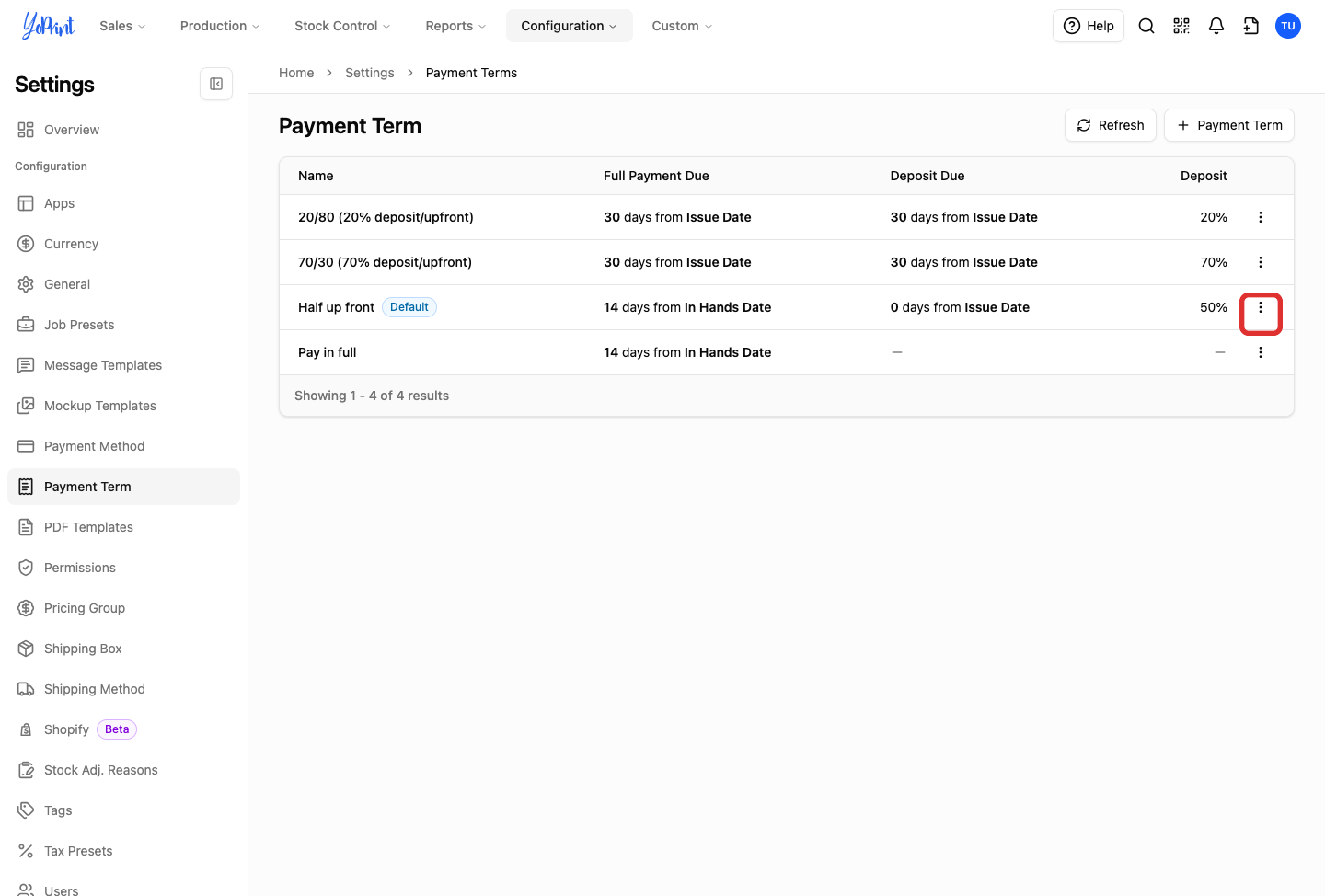The height and width of the screenshot is (896, 1325).
Task: Open row actions for Half up front
Action: (1261, 307)
